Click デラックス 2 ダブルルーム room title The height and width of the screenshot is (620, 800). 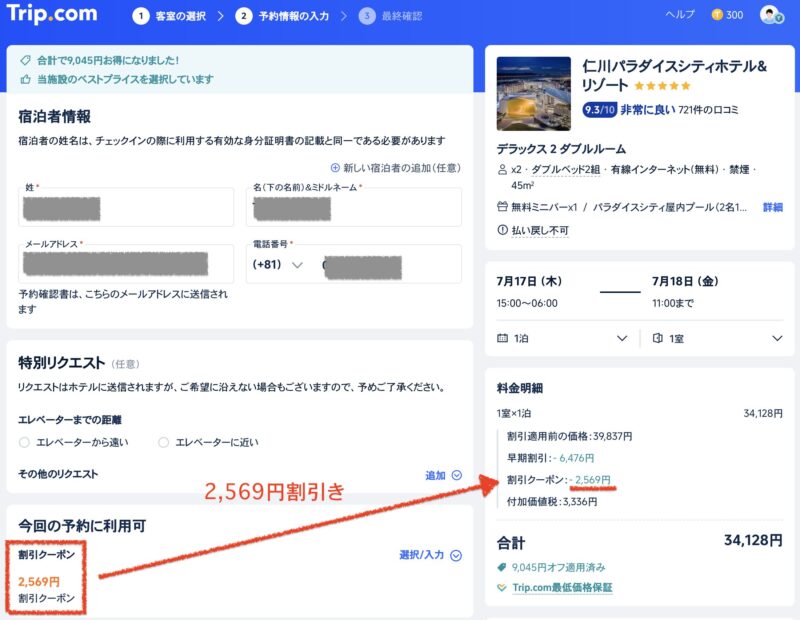(x=561, y=149)
